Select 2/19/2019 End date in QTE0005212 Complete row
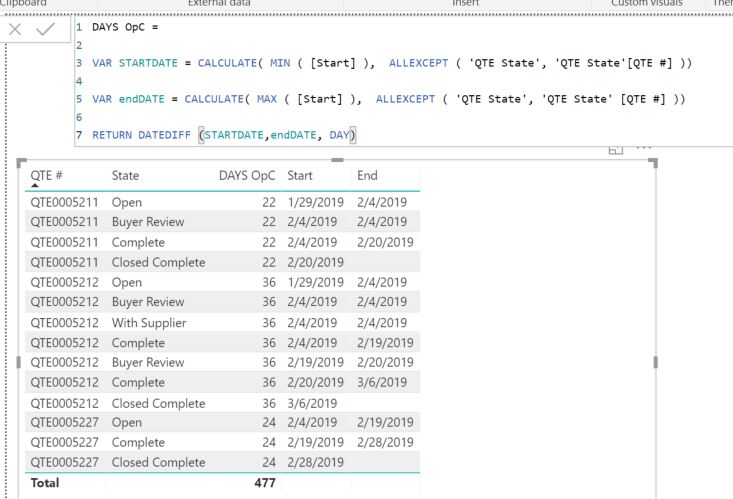This screenshot has width=733, height=499. [x=385, y=343]
